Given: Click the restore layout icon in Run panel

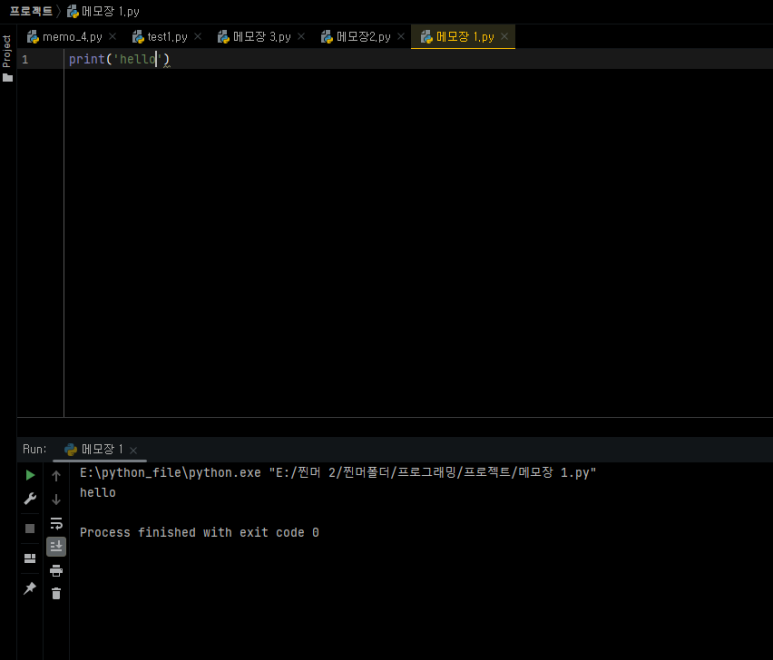Looking at the screenshot, I should (x=30, y=558).
